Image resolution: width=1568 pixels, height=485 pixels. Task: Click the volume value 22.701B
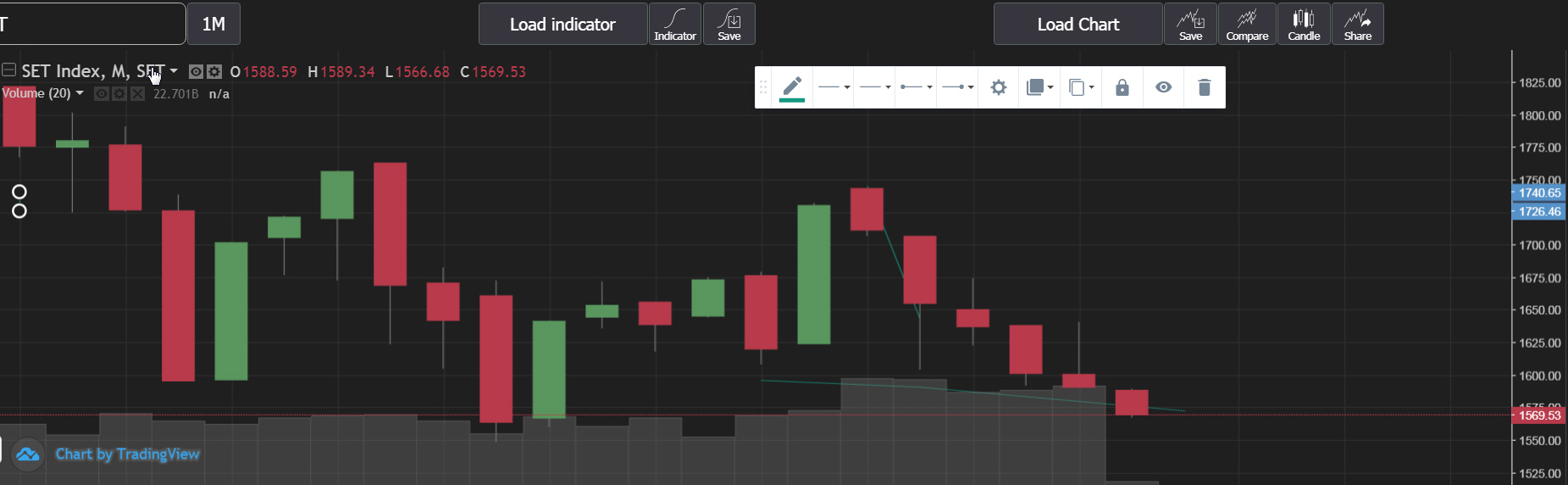pyautogui.click(x=175, y=94)
